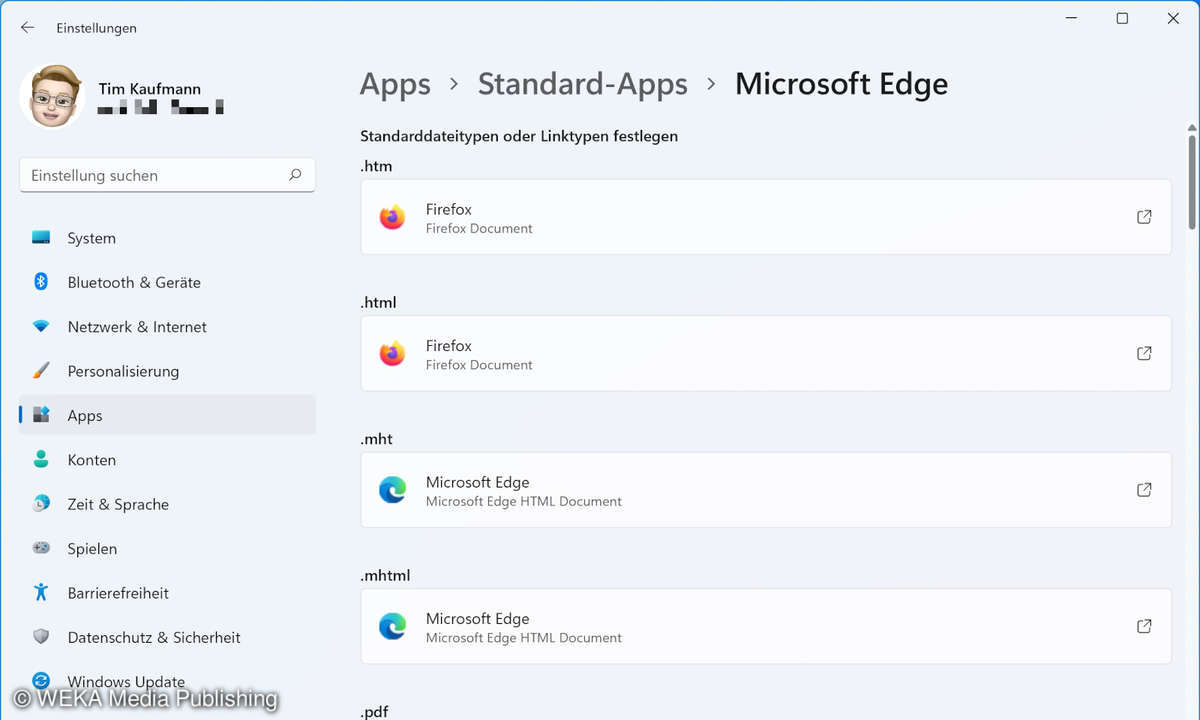Select Netzwerk & Internet in the sidebar
The height and width of the screenshot is (720, 1200).
coord(168,327)
